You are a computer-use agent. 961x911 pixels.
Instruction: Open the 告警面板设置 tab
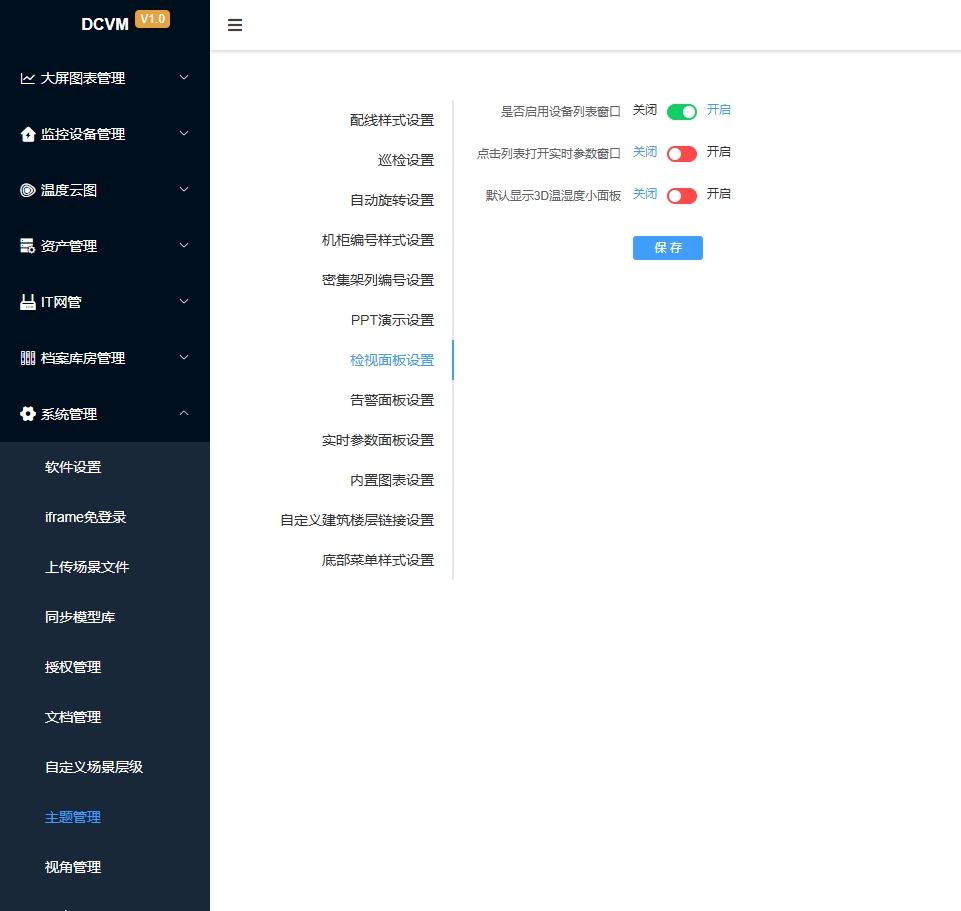[392, 400]
